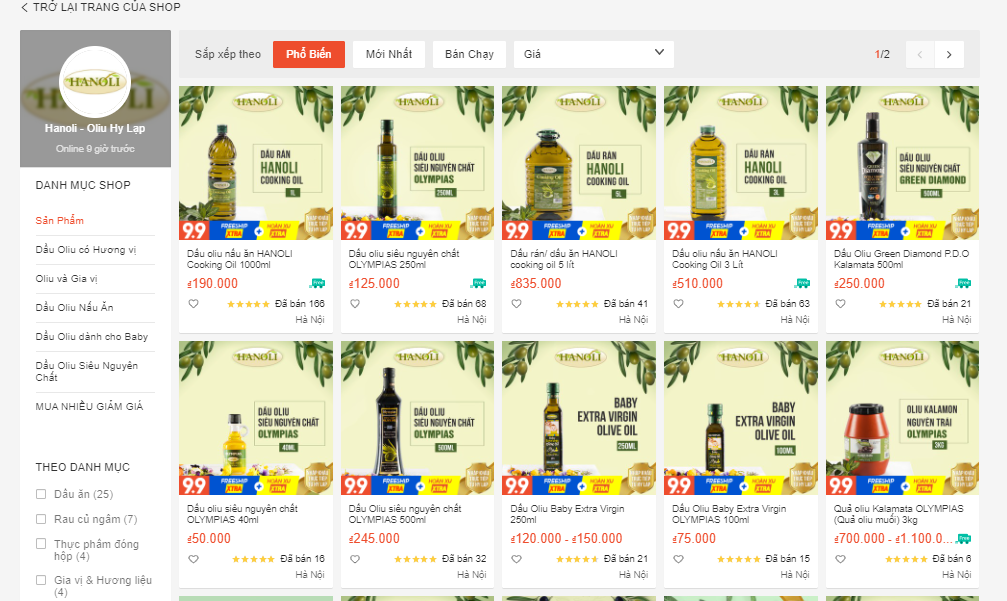Viewport: 1007px width, 601px height.
Task: Check the Dầu ăn (25) filter checkbox
Action: tap(42, 493)
